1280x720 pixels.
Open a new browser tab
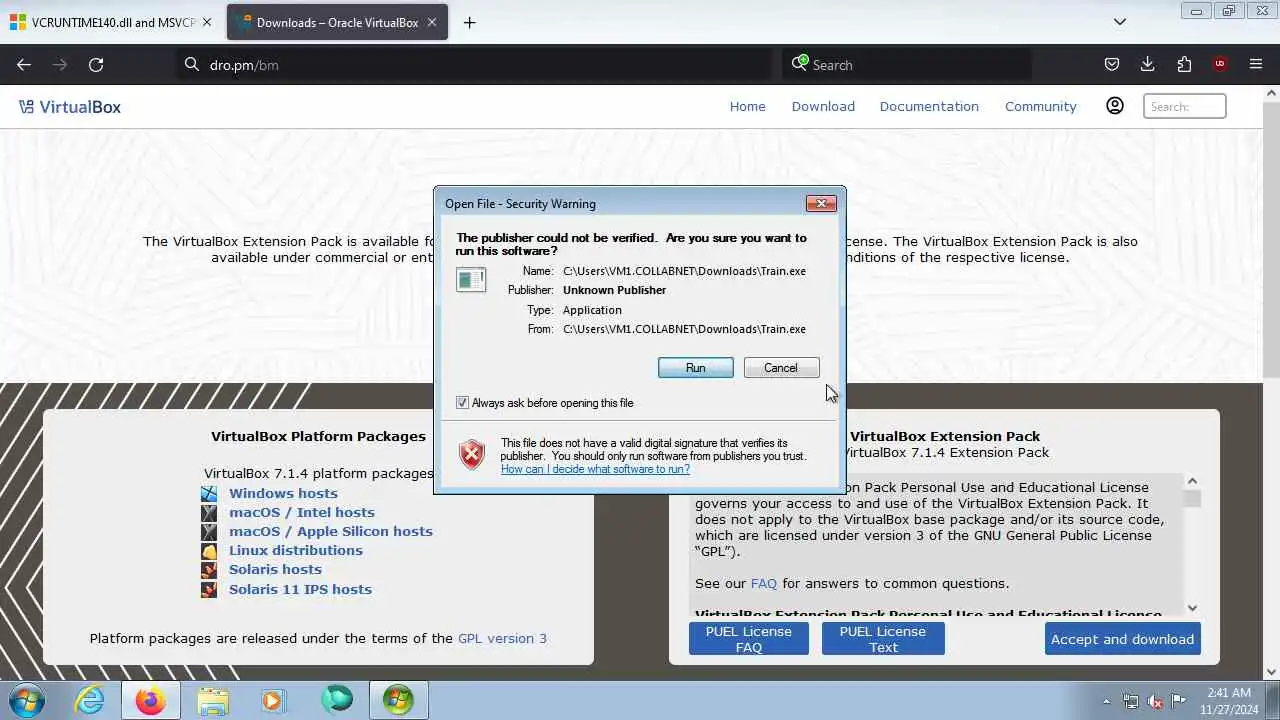click(x=469, y=22)
